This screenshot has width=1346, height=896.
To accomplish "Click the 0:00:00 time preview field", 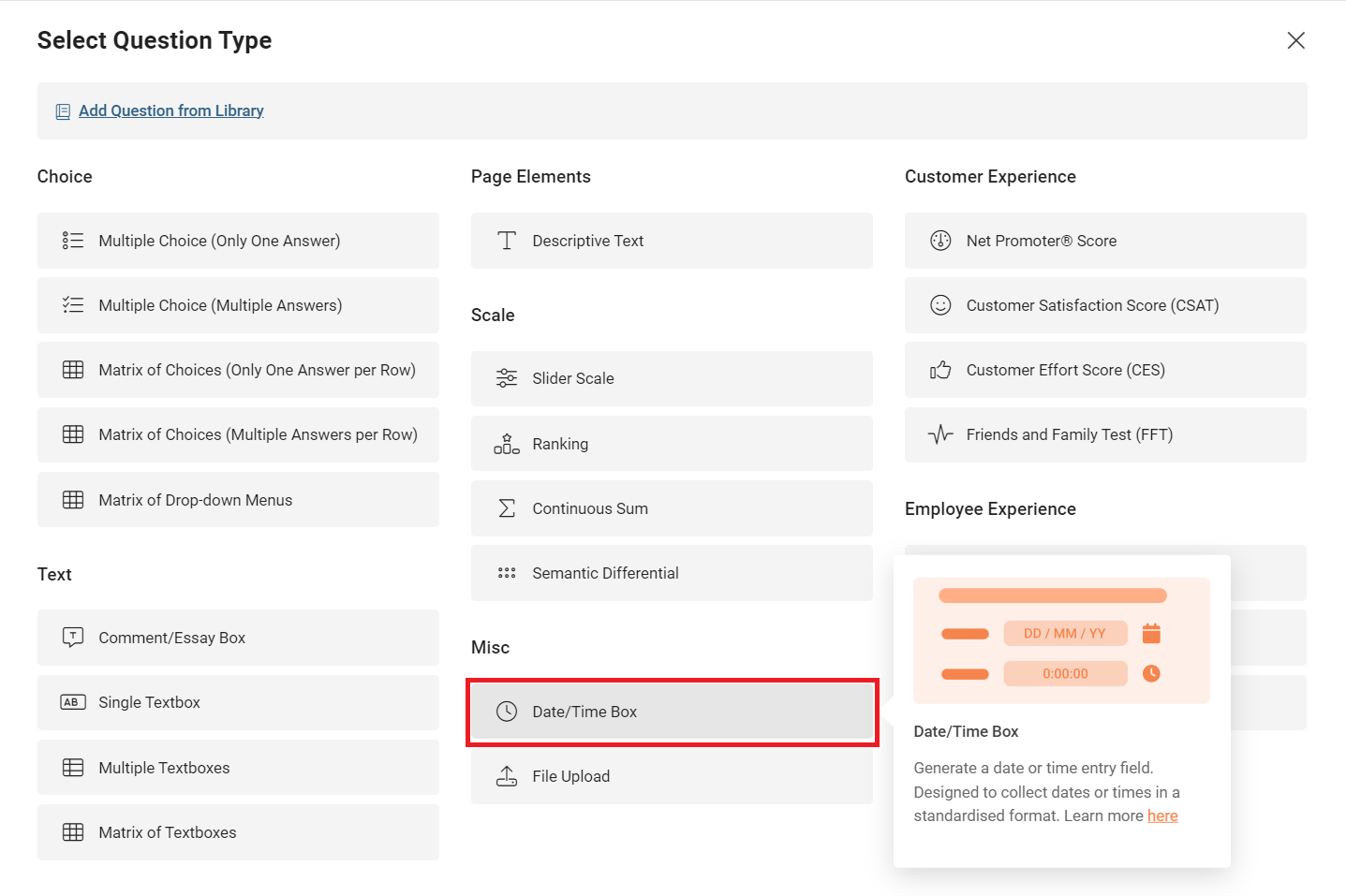I will pos(1065,673).
